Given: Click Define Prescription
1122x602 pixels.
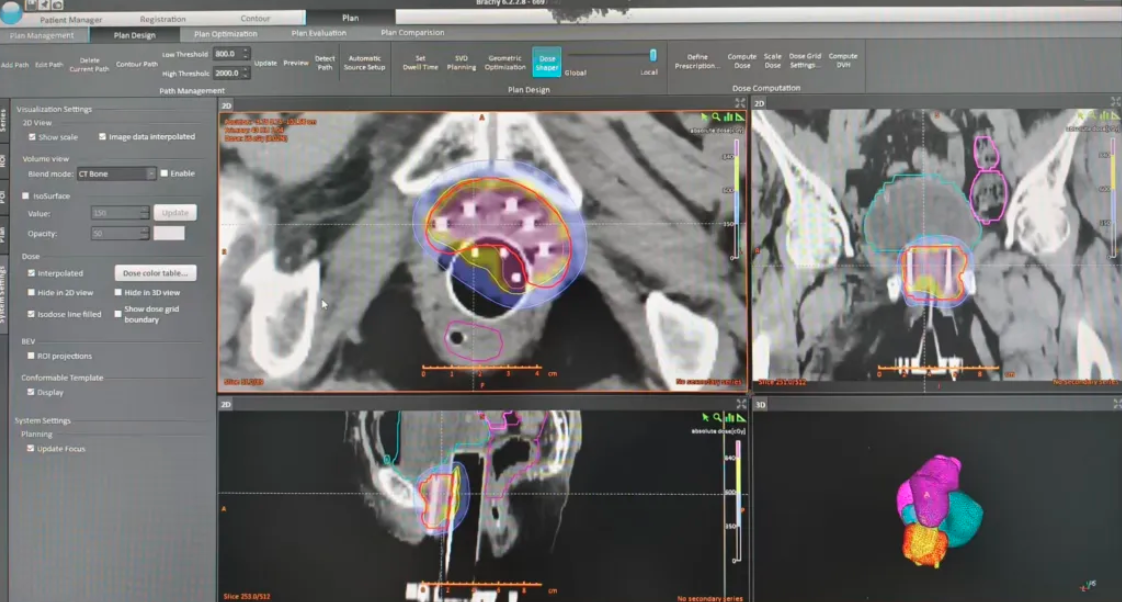Looking at the screenshot, I should tap(697, 61).
